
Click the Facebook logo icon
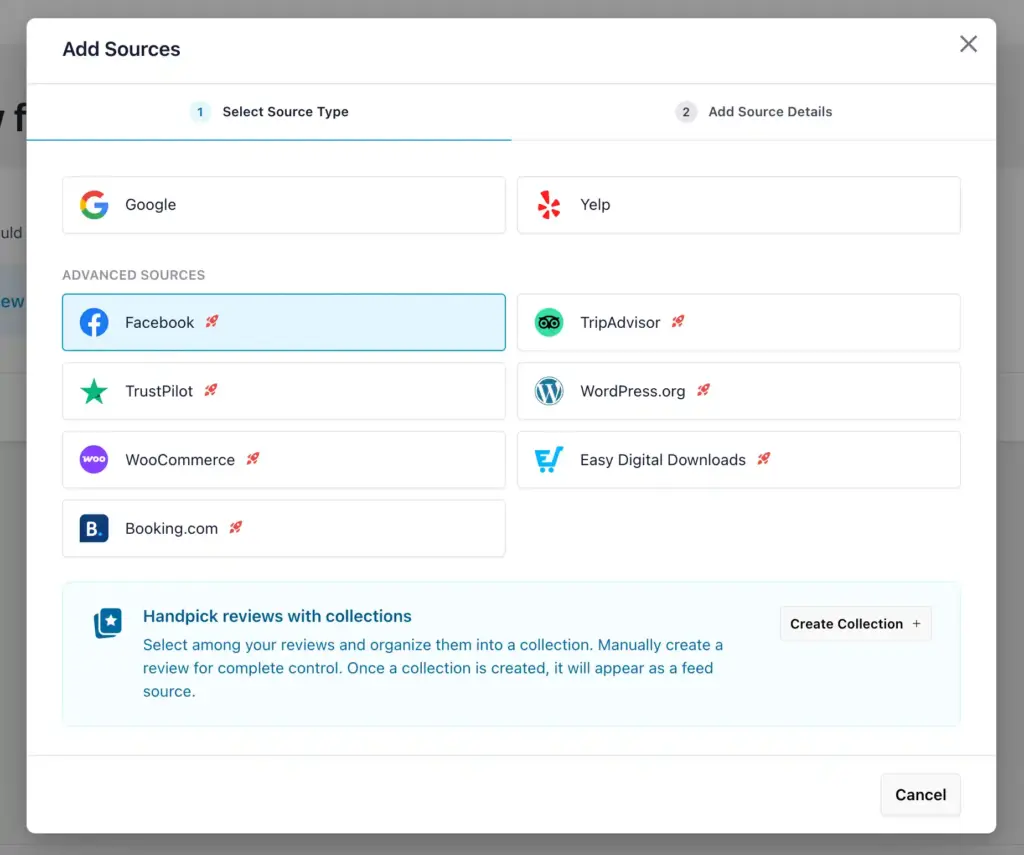[94, 323]
